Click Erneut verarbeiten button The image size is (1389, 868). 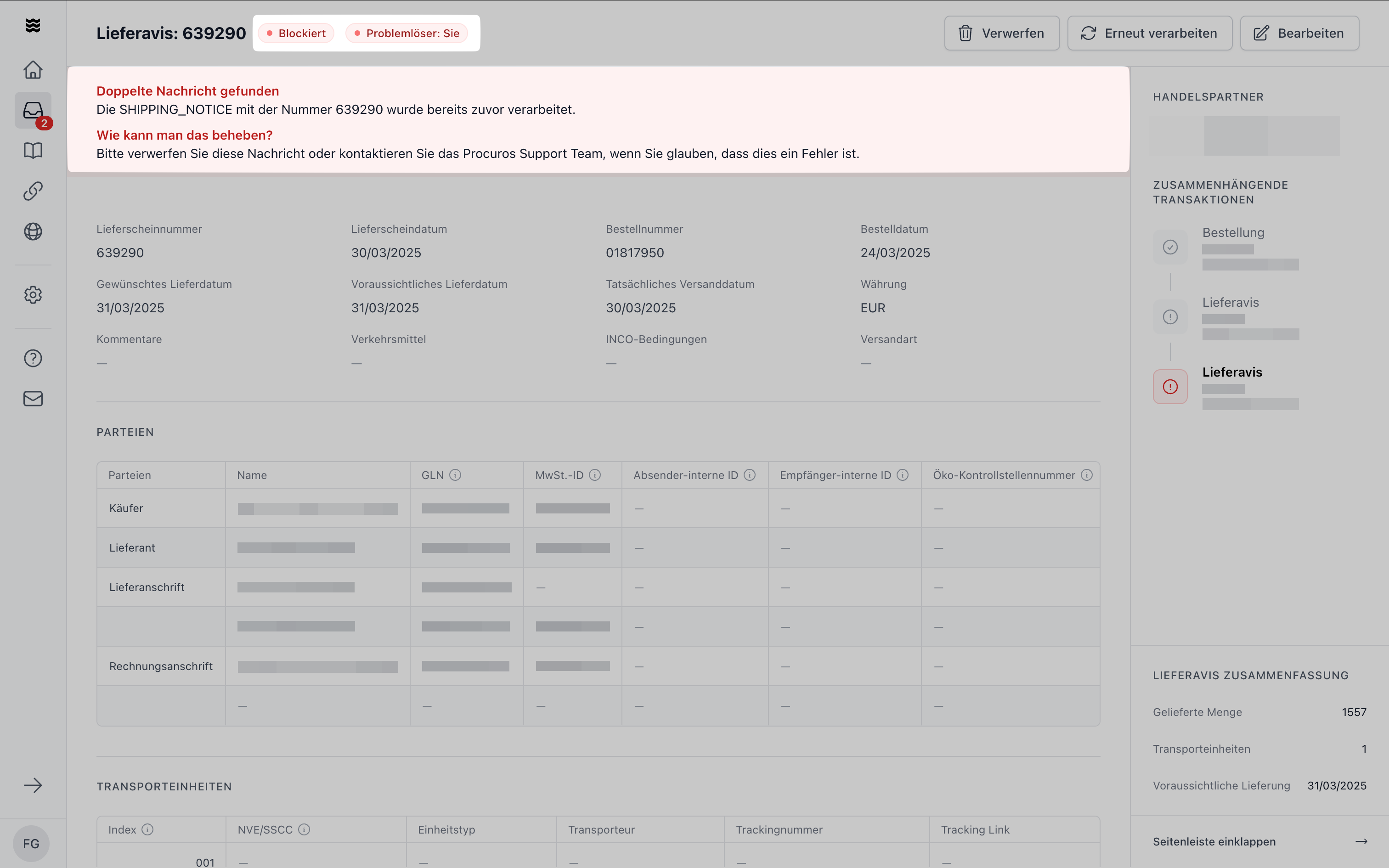pos(1149,33)
